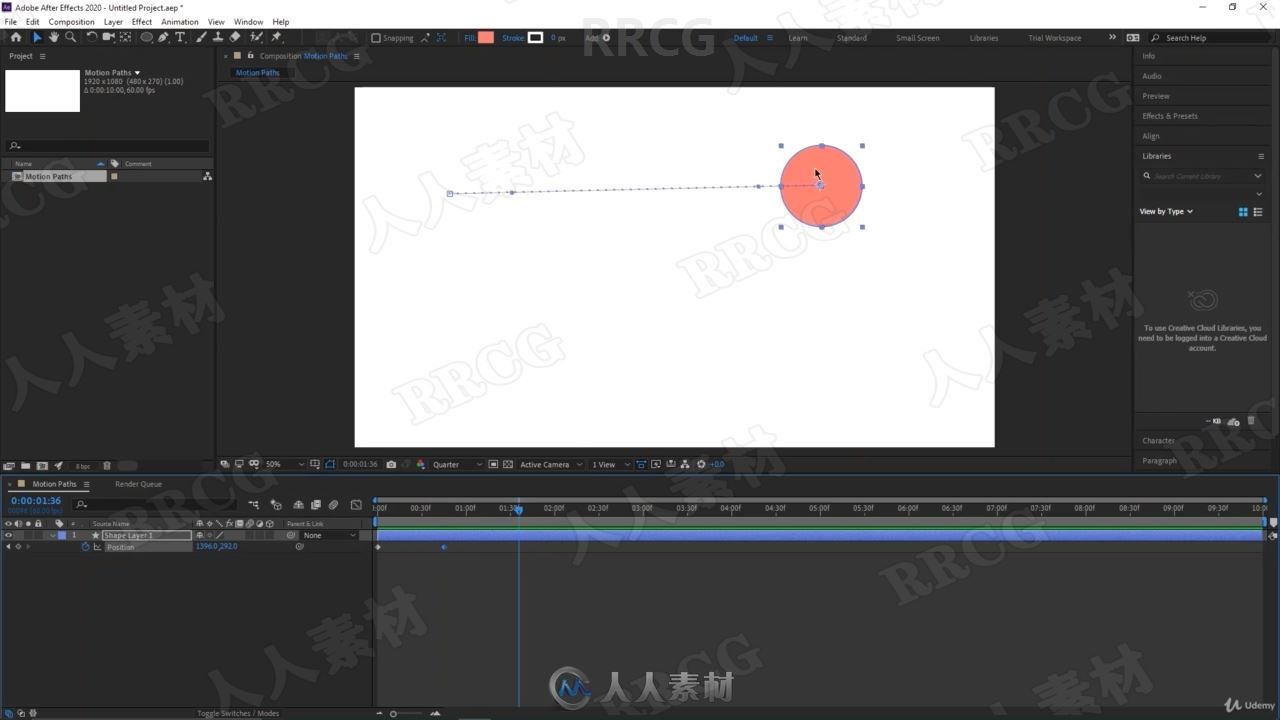
Task: Open the 50% magnification dropdown
Action: pyautogui.click(x=285, y=464)
